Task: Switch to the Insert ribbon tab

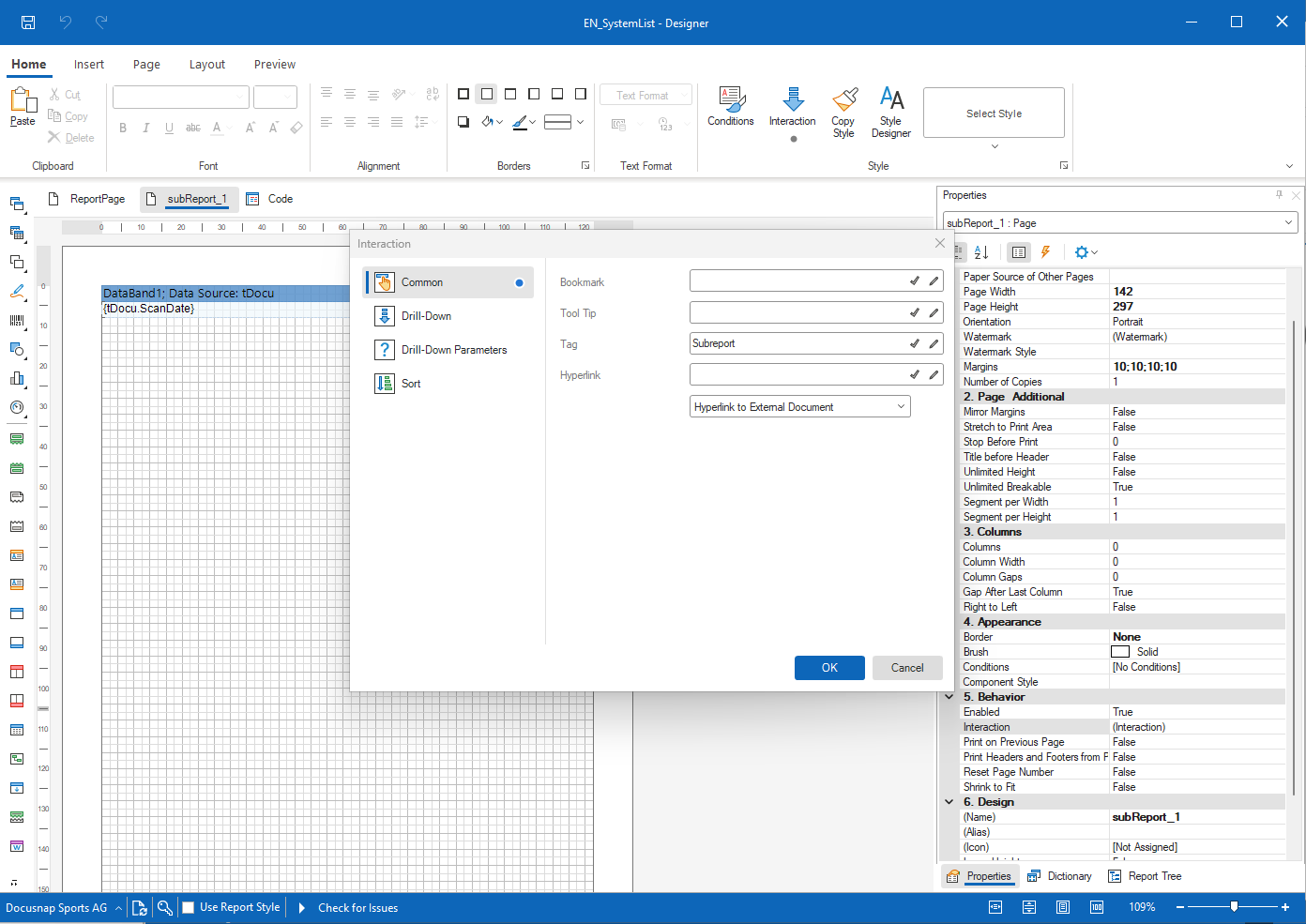Action: tap(89, 65)
